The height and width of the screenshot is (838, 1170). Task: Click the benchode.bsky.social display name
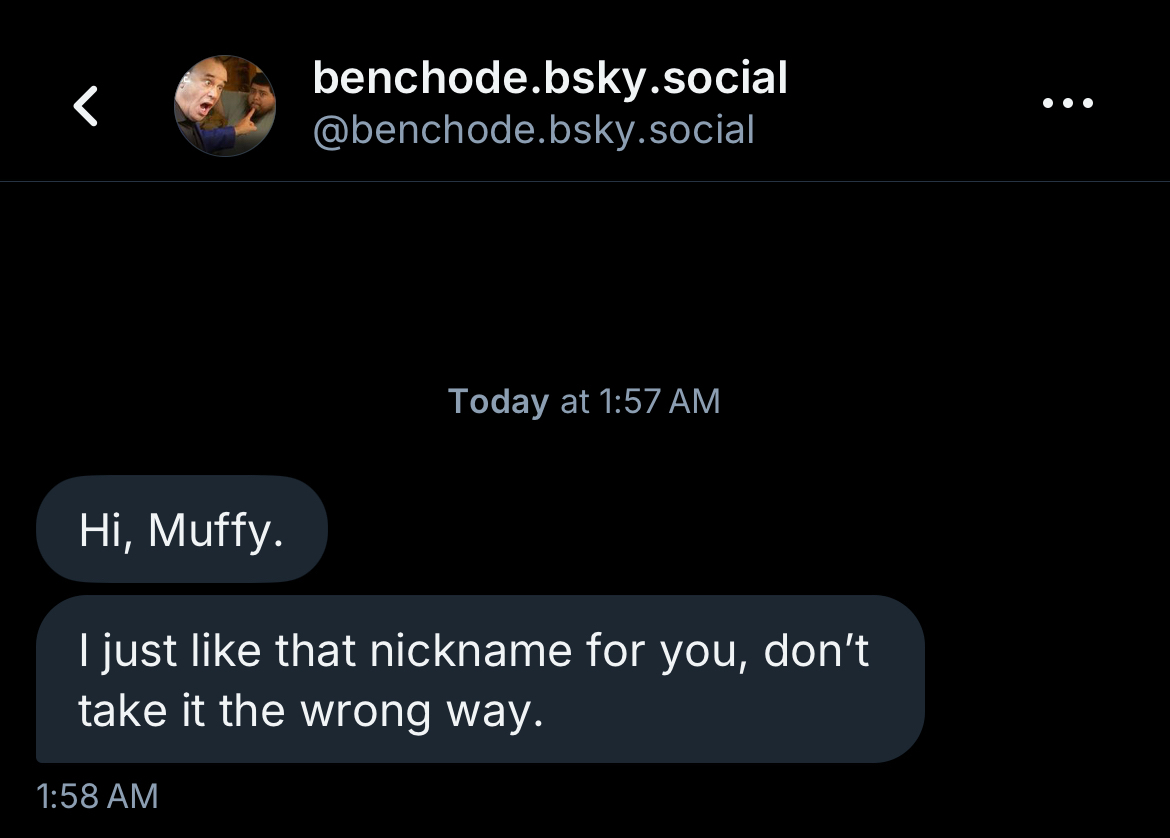pos(550,78)
